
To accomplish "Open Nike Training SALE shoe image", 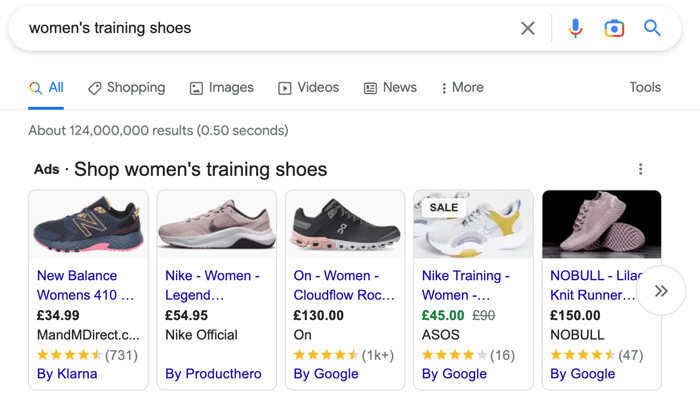I will (x=474, y=225).
